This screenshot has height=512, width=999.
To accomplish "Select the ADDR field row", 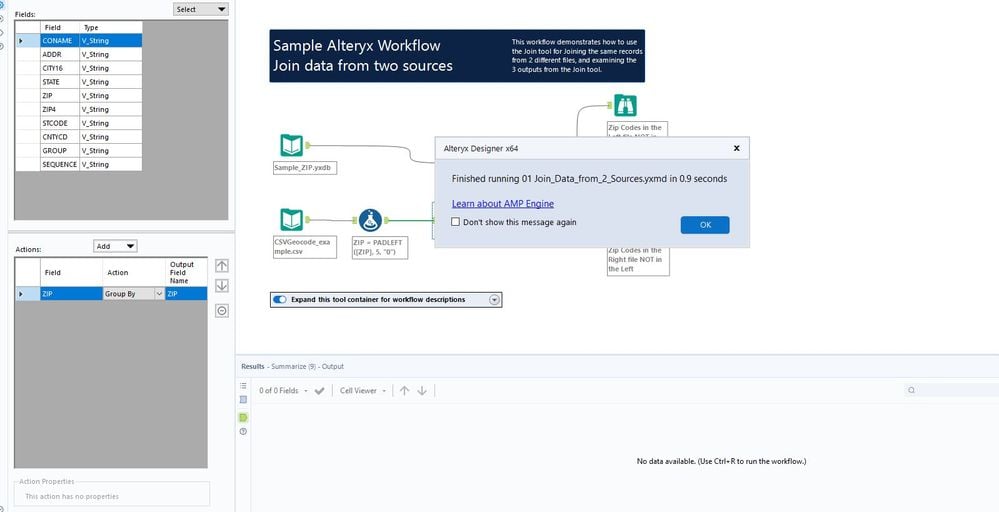I will pos(78,55).
